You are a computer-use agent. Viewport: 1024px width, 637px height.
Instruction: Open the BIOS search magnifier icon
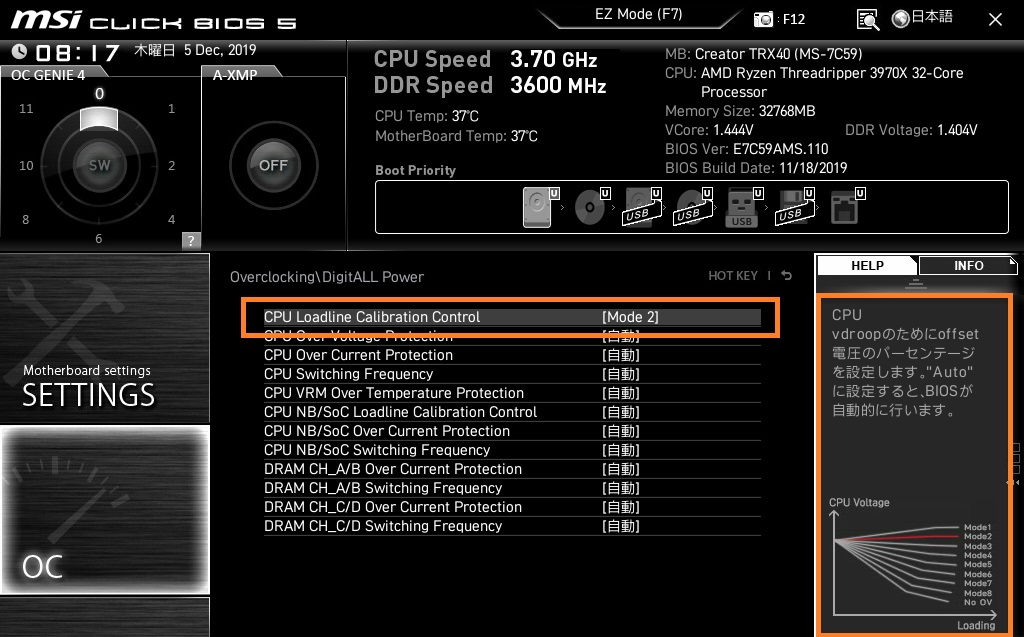[x=867, y=19]
